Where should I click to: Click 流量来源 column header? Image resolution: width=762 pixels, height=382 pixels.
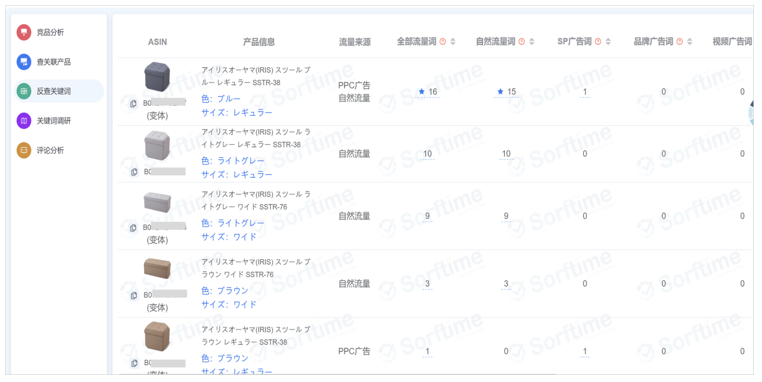355,42
